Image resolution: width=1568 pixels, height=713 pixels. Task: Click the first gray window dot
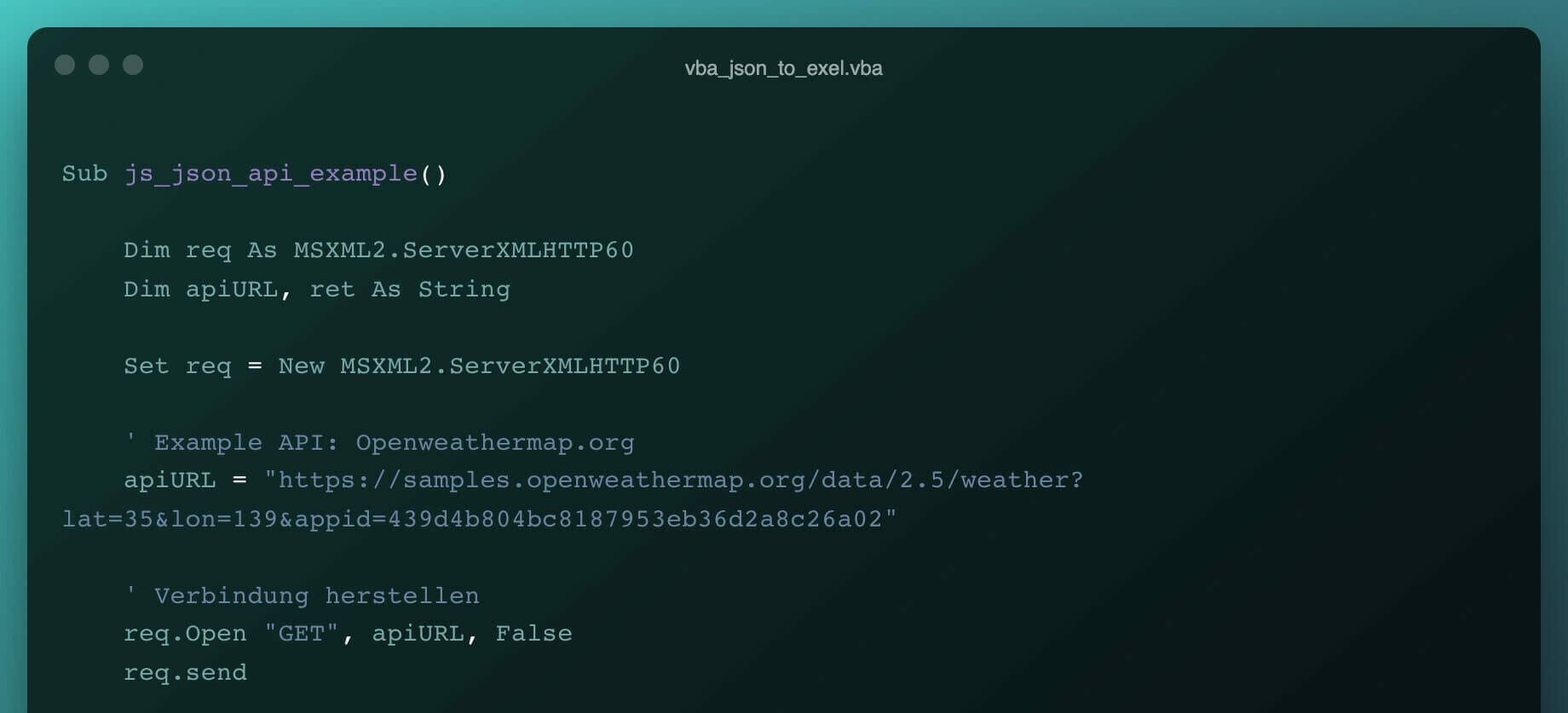65,65
